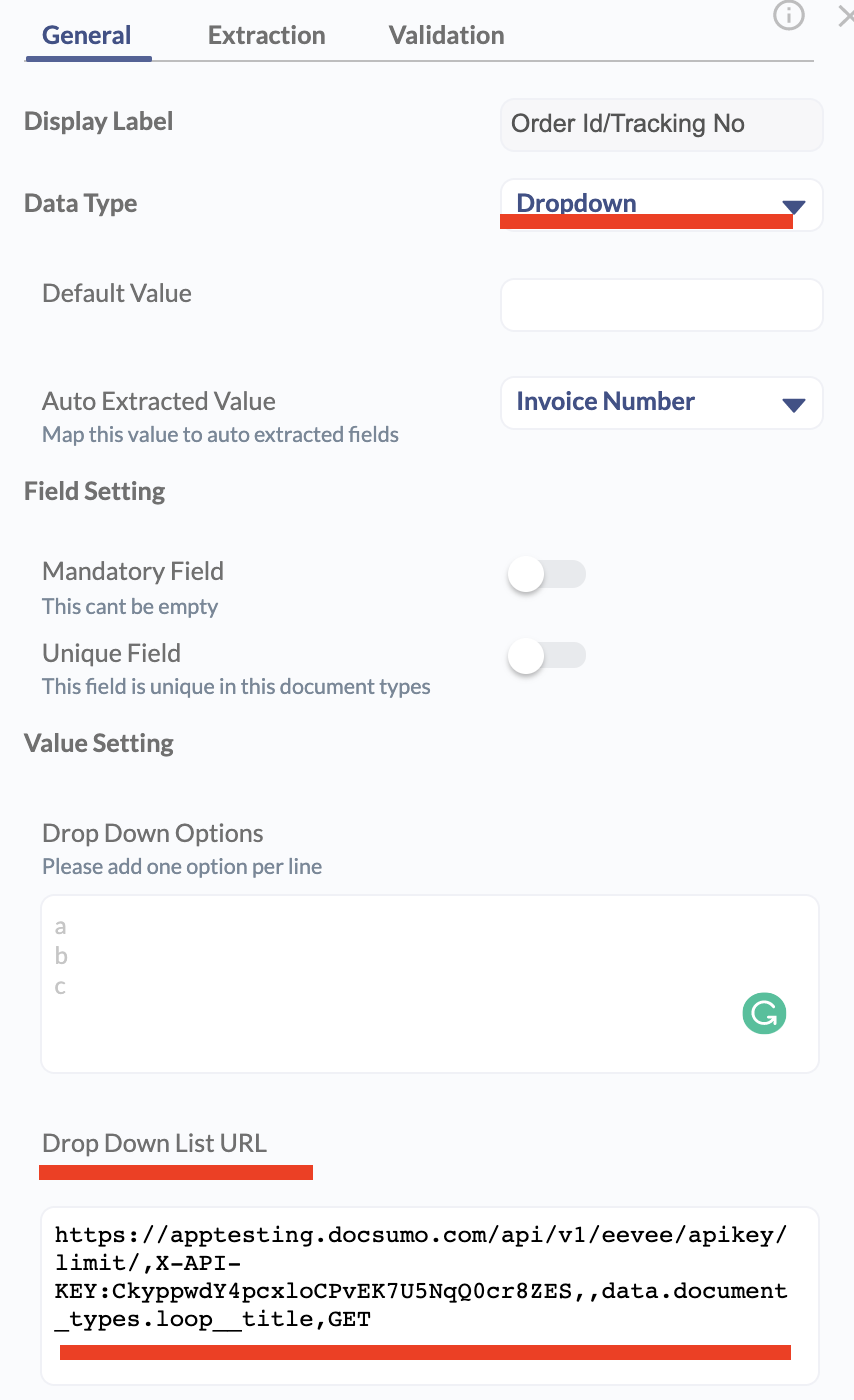The width and height of the screenshot is (854, 1400).
Task: Click the Data Type dropdown arrow
Action: pyautogui.click(x=794, y=207)
